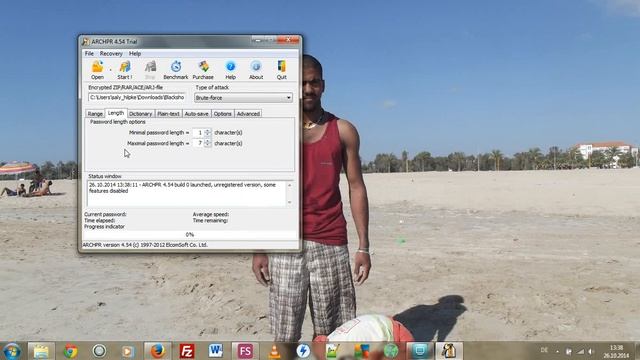Switch to the Advanced tab
Screen dimensions: 640x360
(248, 114)
